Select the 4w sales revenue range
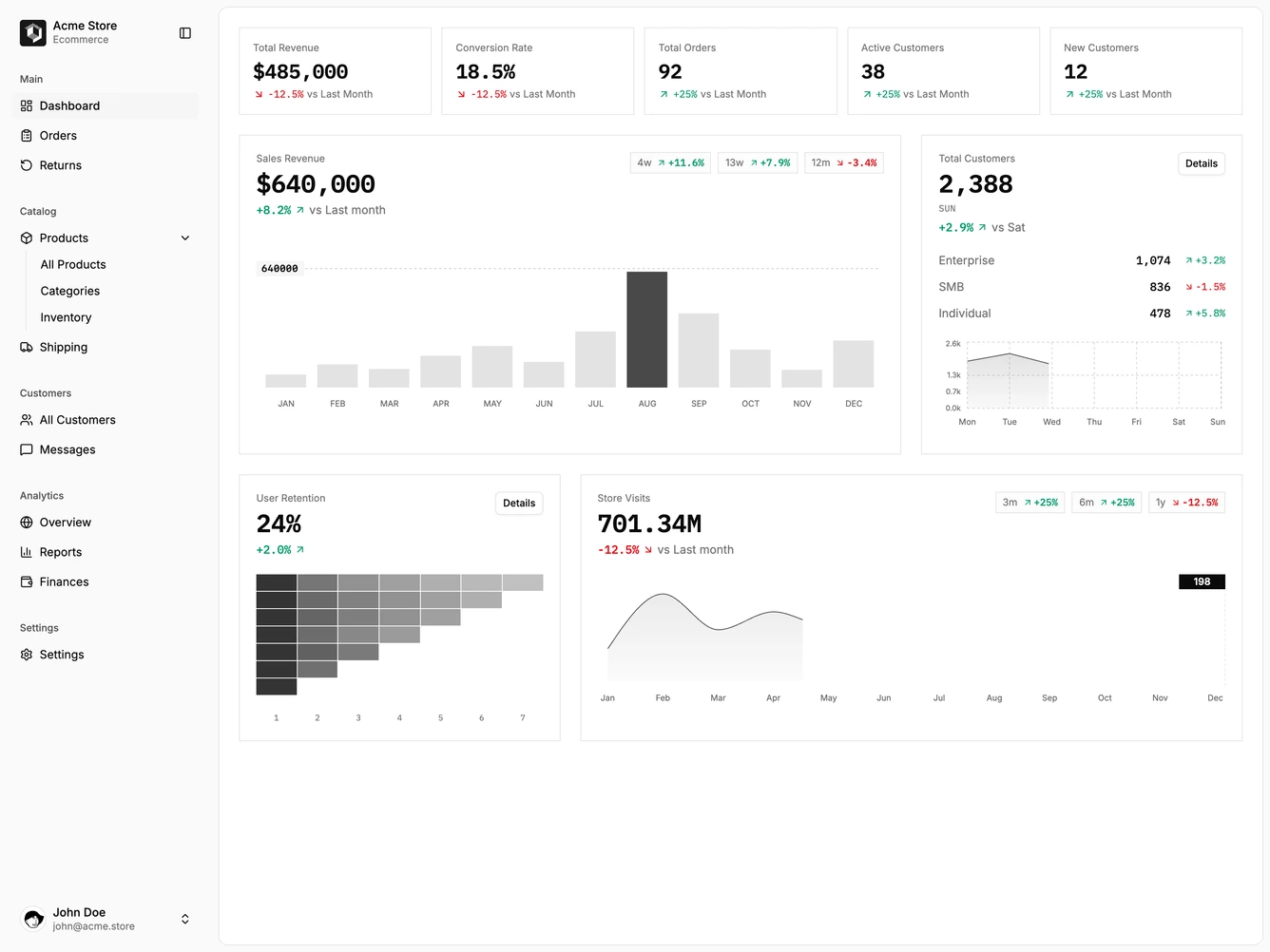The image size is (1270, 952). point(671,163)
